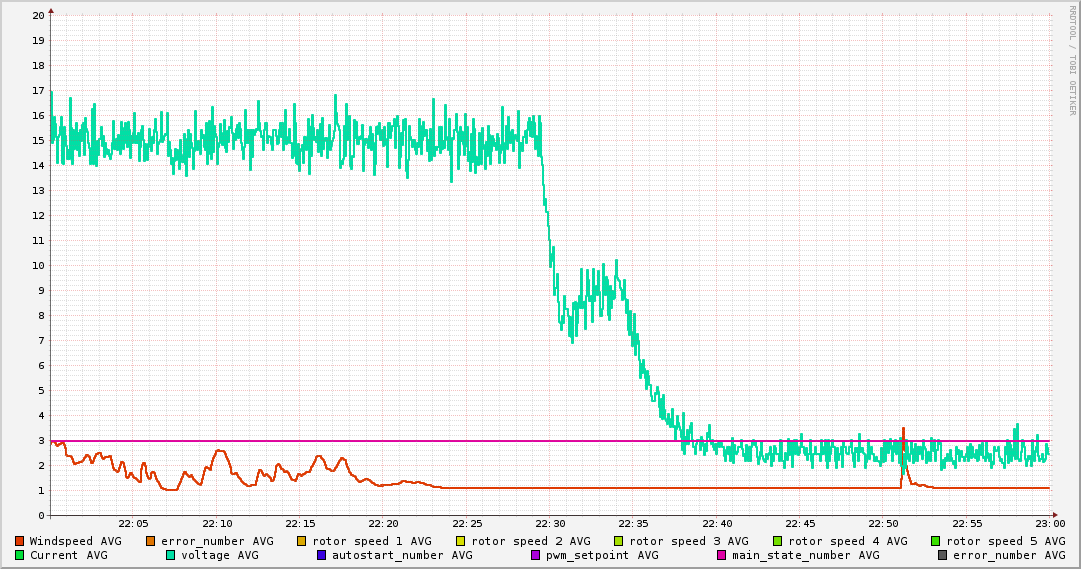Click the orange error_number AVG legend swatch
Image resolution: width=1081 pixels, height=569 pixels.
(x=151, y=541)
